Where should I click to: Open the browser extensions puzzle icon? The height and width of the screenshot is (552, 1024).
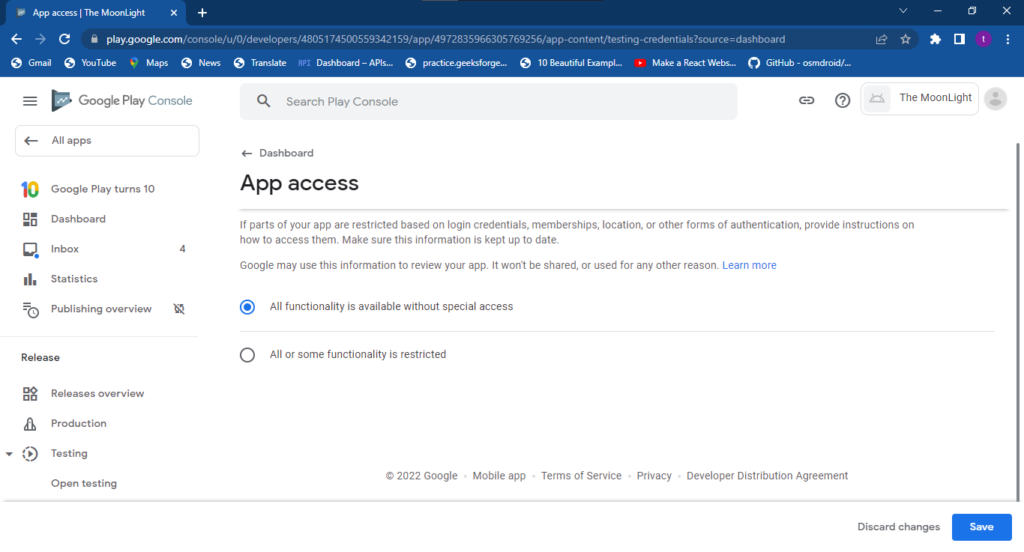click(935, 39)
